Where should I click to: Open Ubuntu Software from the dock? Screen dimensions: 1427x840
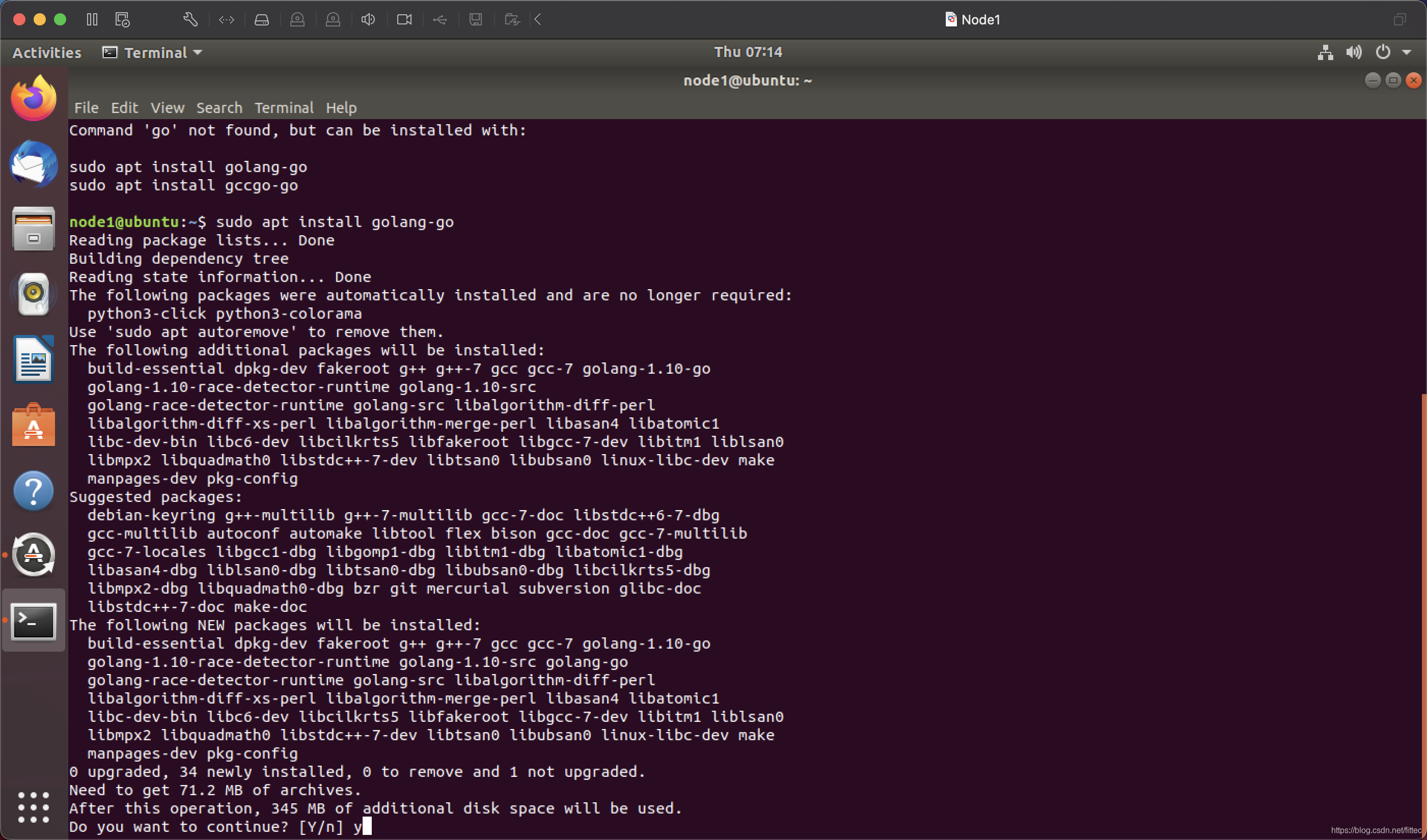pyautogui.click(x=34, y=425)
